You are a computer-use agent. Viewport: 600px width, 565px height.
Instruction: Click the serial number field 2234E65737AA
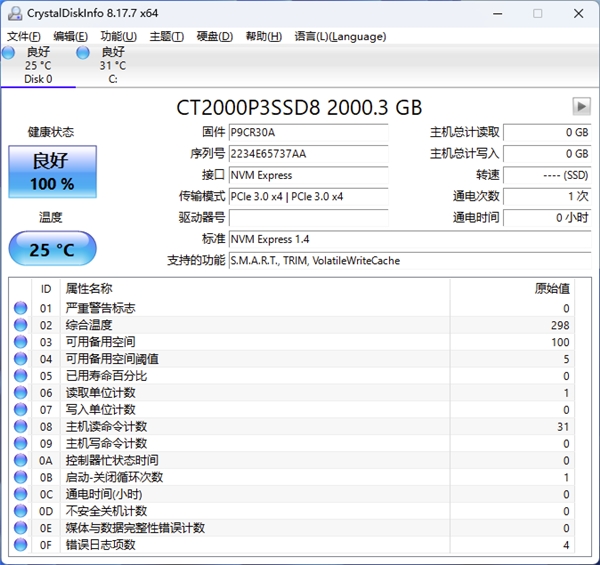[x=308, y=154]
